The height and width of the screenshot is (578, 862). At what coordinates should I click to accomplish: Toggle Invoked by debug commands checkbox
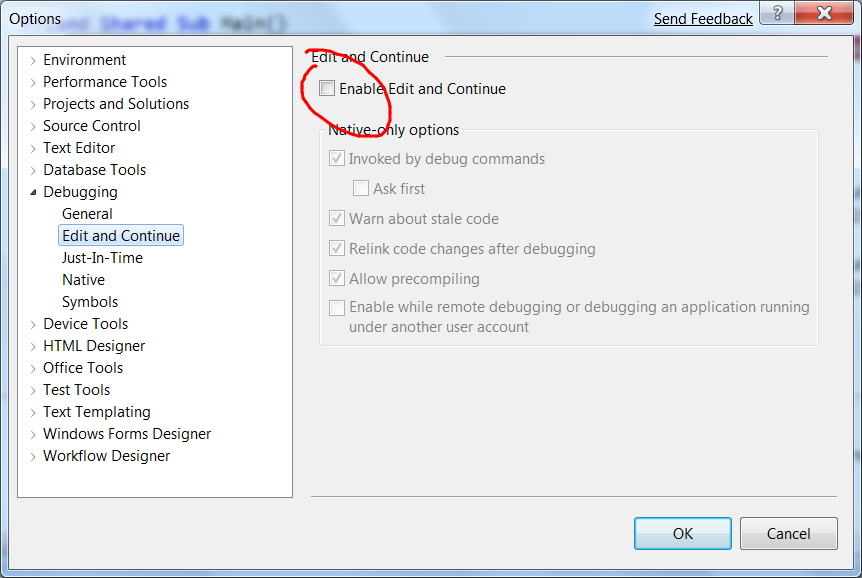(337, 159)
